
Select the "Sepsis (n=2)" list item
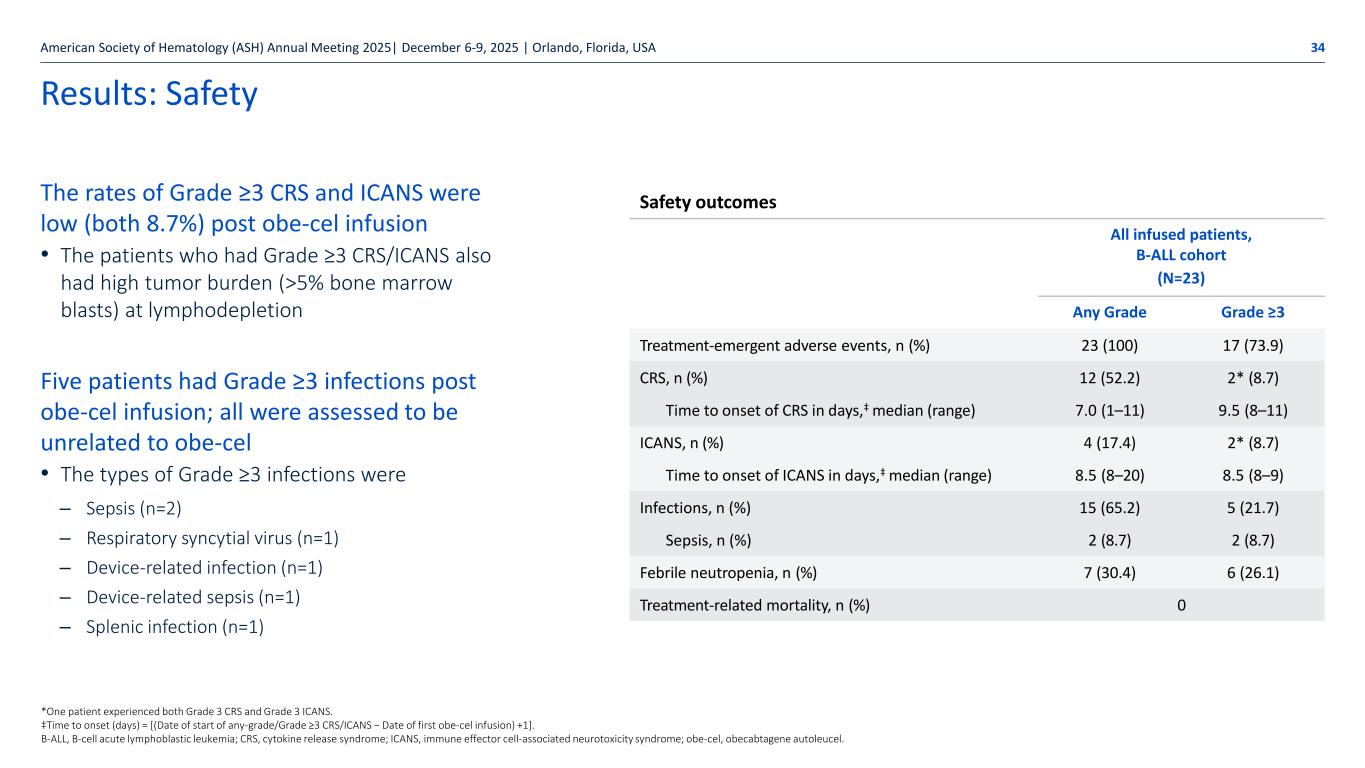134,509
